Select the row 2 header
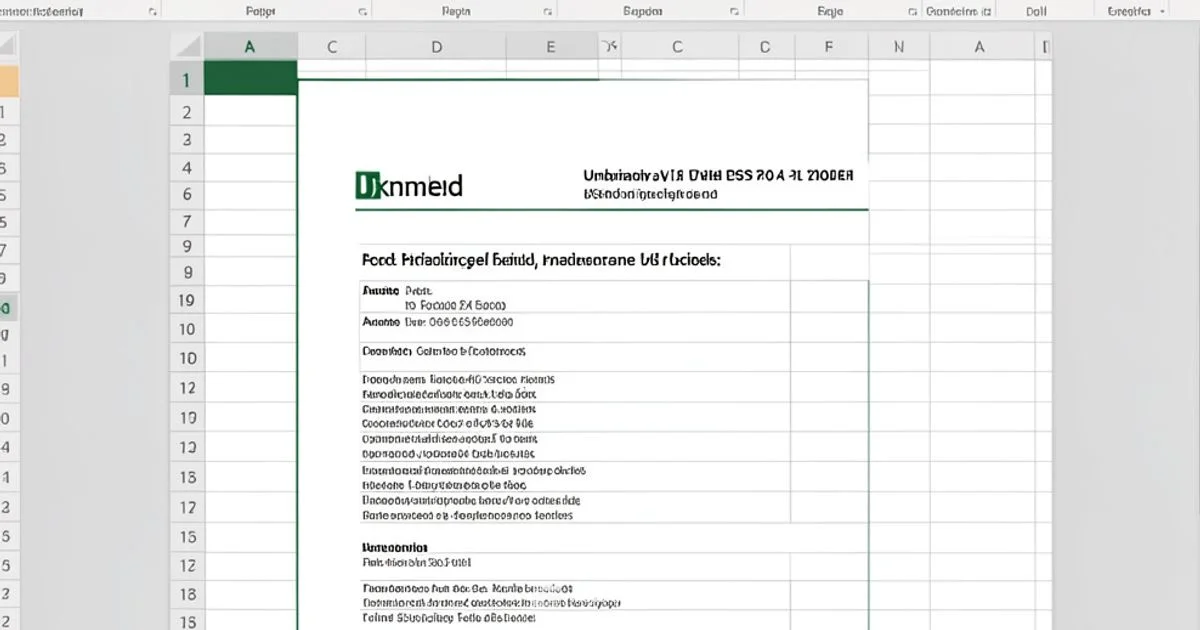Viewport: 1200px width, 630px height. coord(186,113)
